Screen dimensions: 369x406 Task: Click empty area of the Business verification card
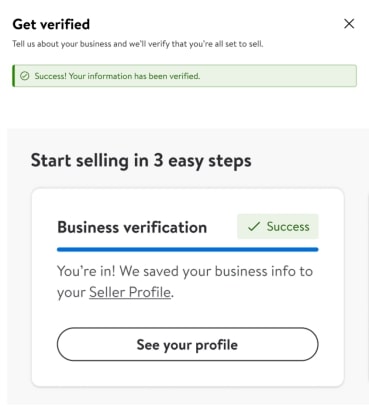click(188, 374)
